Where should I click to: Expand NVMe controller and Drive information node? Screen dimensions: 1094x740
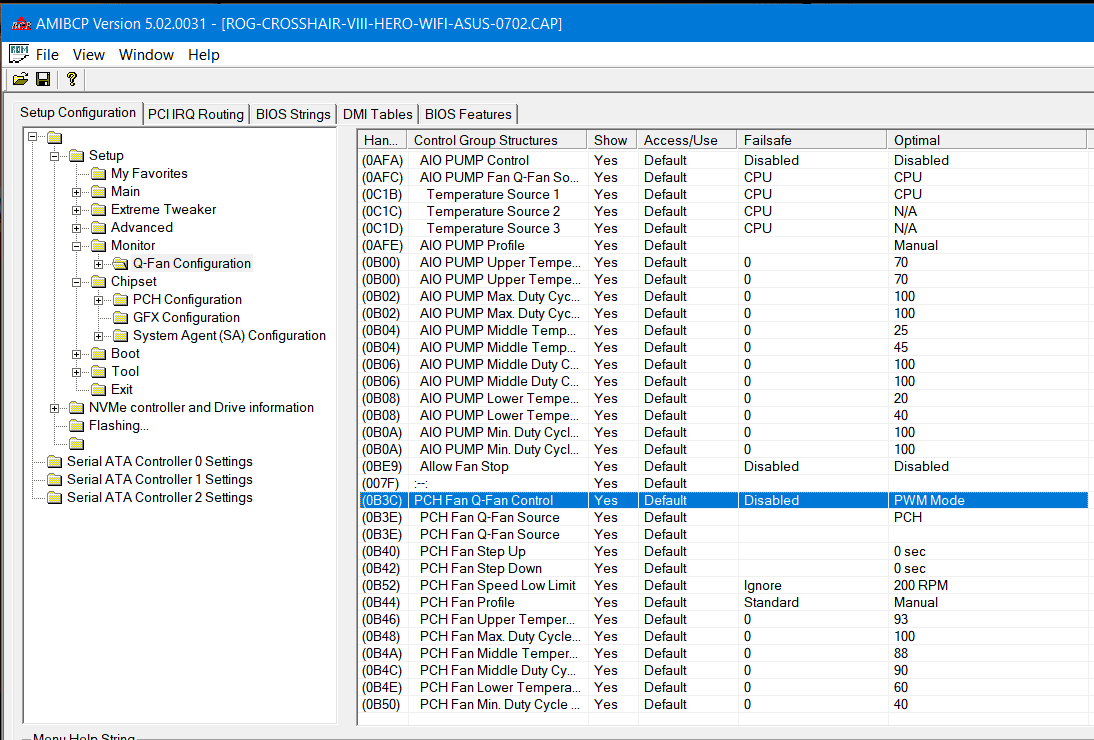pyautogui.click(x=54, y=409)
